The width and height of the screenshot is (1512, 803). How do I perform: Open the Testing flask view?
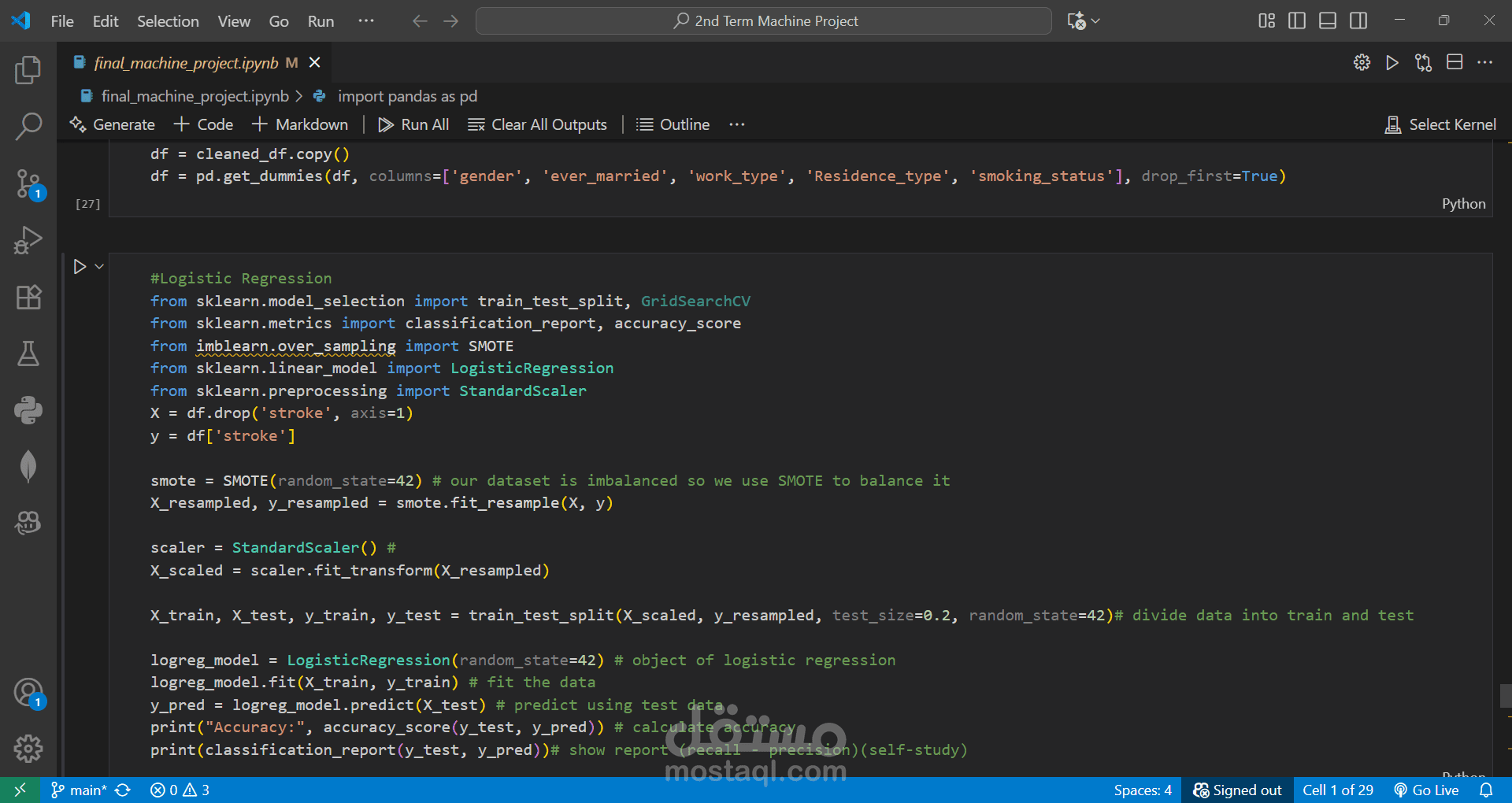tap(28, 353)
